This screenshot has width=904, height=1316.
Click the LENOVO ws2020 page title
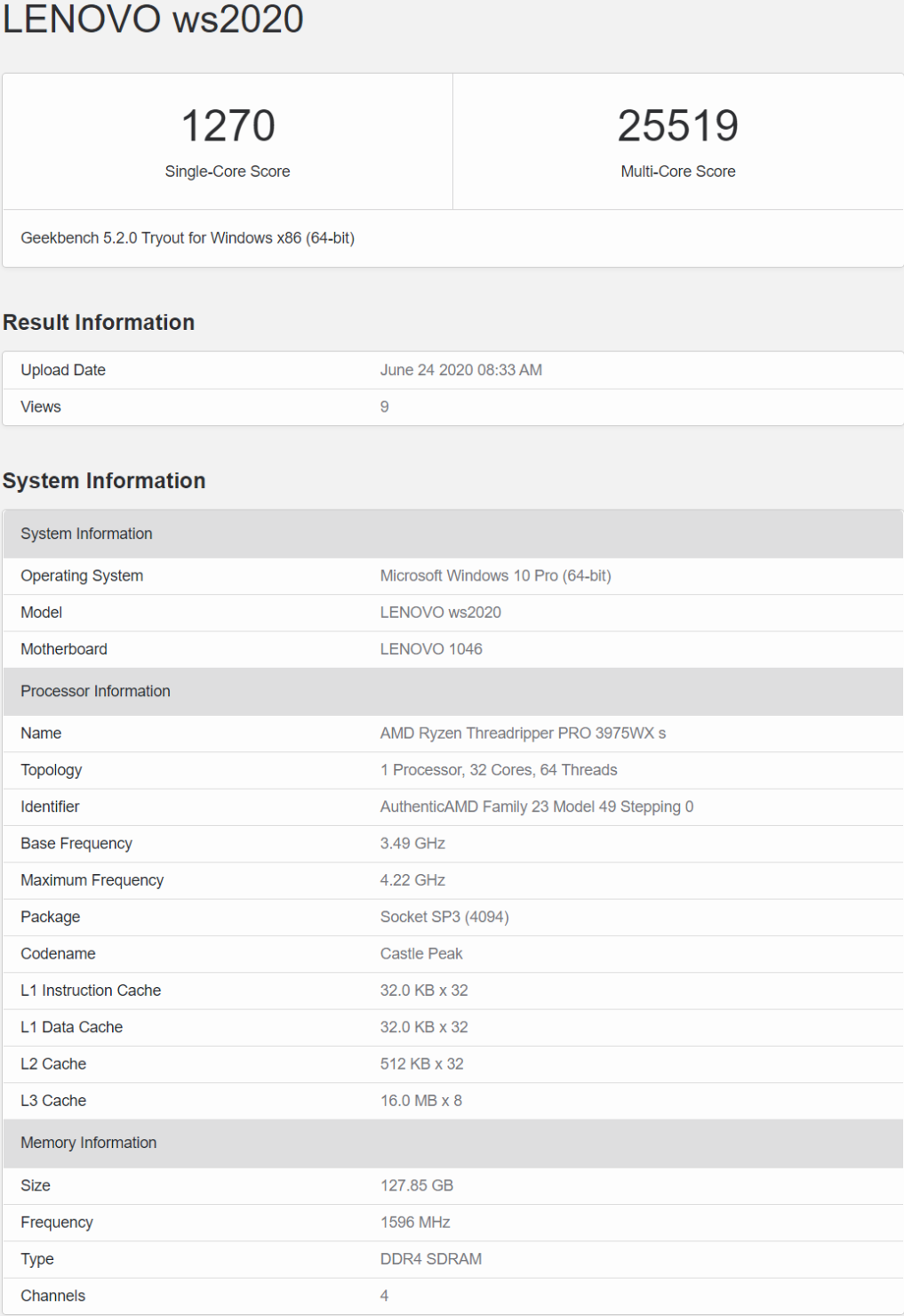tap(153, 20)
